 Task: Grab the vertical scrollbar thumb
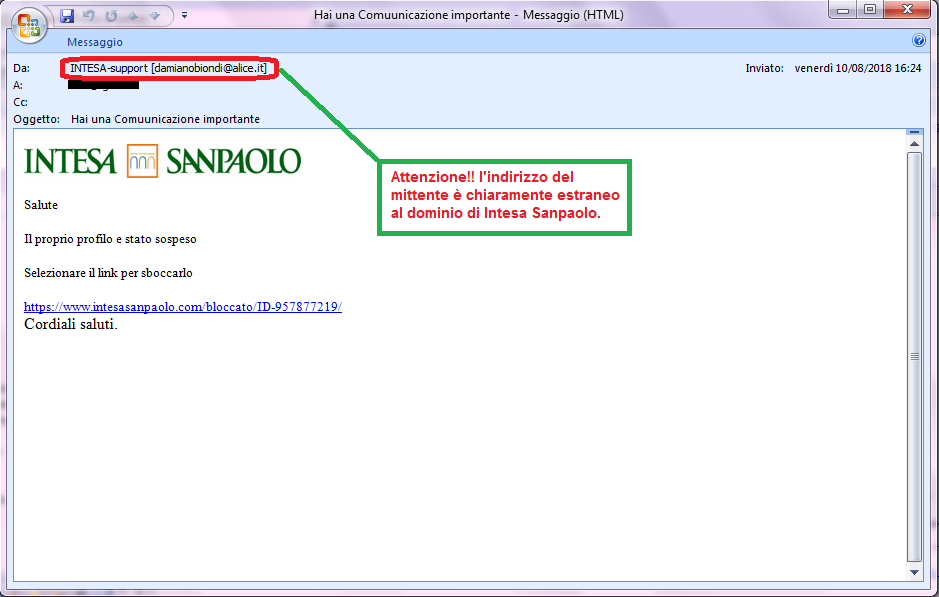point(914,357)
